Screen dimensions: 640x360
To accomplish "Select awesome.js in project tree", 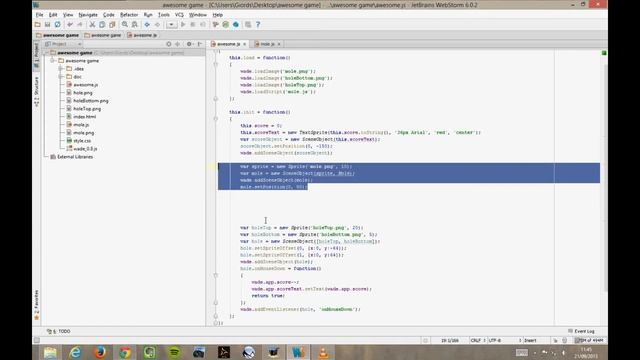I will pyautogui.click(x=85, y=84).
